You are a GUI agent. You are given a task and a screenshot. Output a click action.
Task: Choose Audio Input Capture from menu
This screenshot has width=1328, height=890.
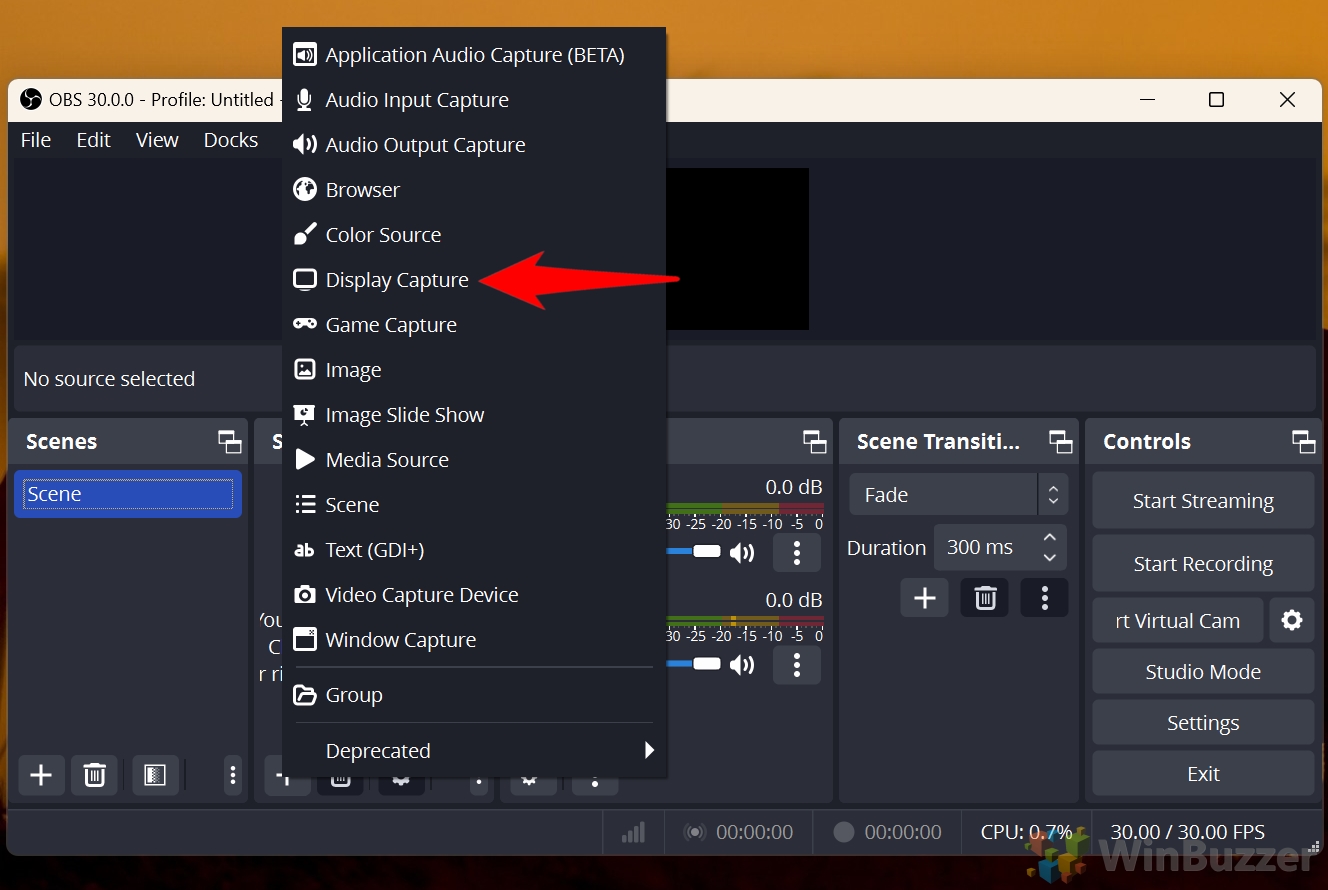(474, 100)
